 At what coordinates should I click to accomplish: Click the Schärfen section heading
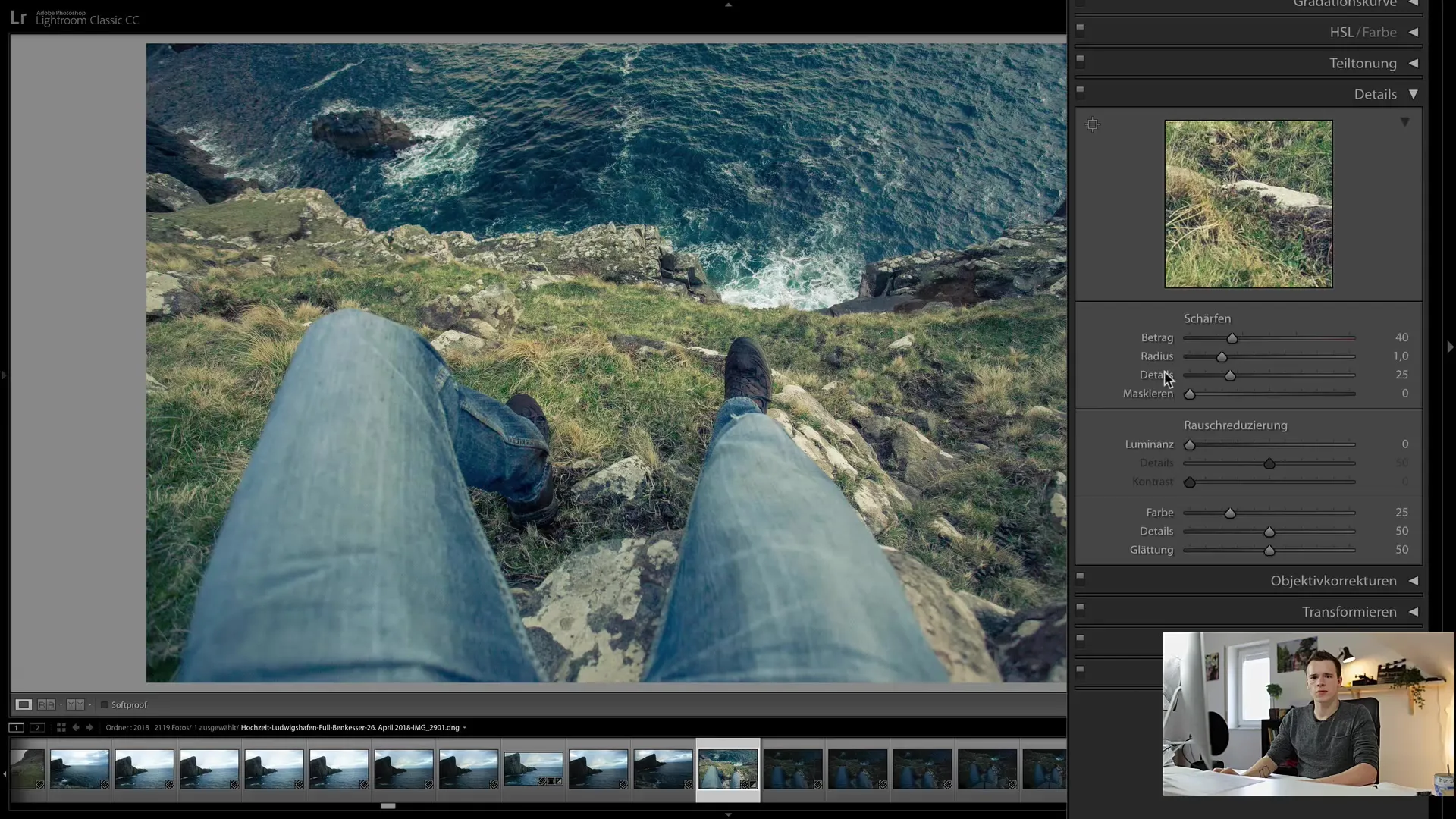(x=1207, y=318)
